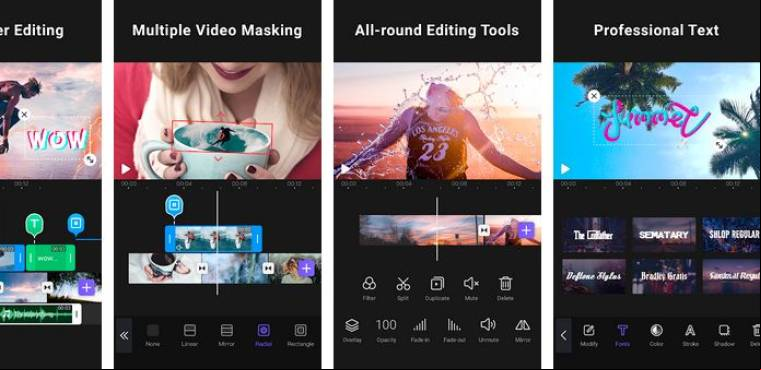Viewport: 761px width, 370px height.
Task: Add clip with purple plus in masking timeline
Action: [x=306, y=268]
